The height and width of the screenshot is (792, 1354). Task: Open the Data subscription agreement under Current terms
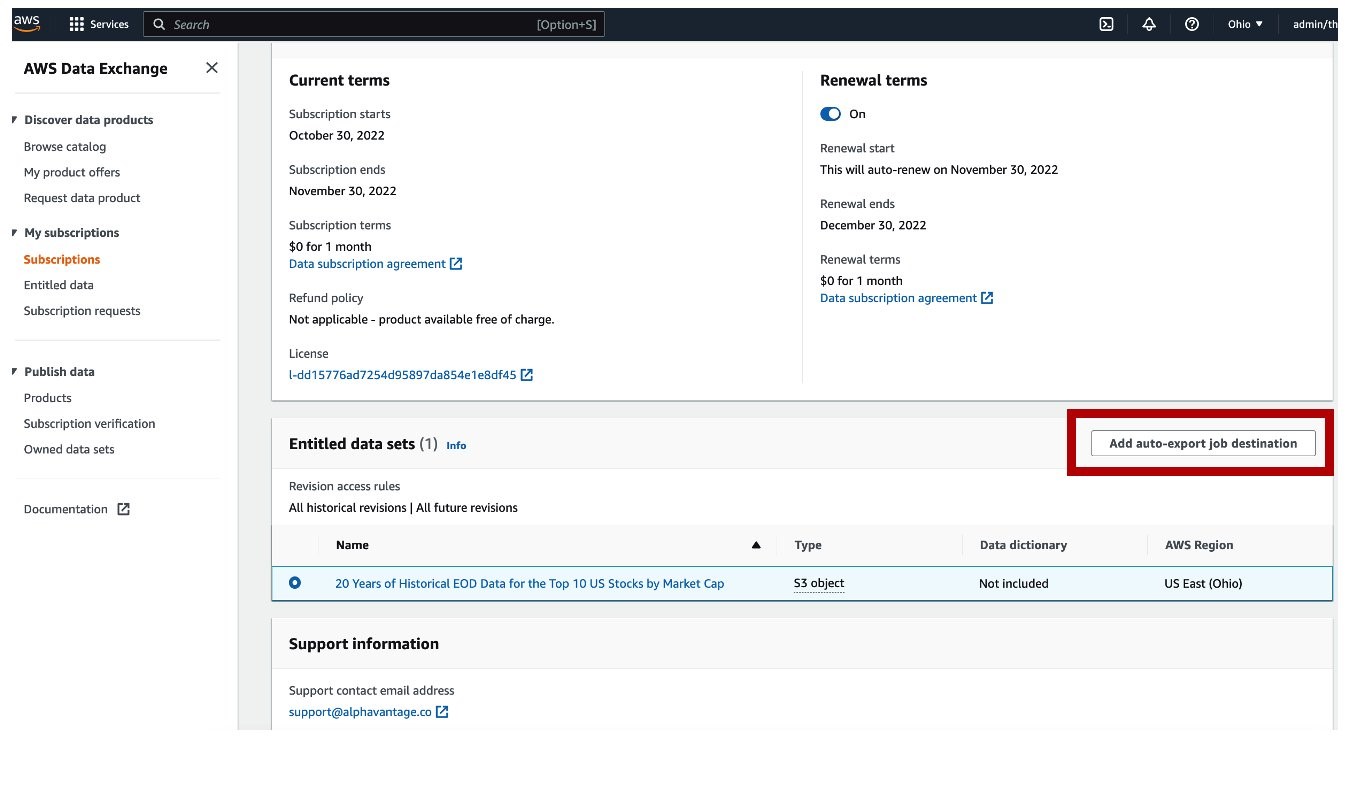pyautogui.click(x=367, y=264)
